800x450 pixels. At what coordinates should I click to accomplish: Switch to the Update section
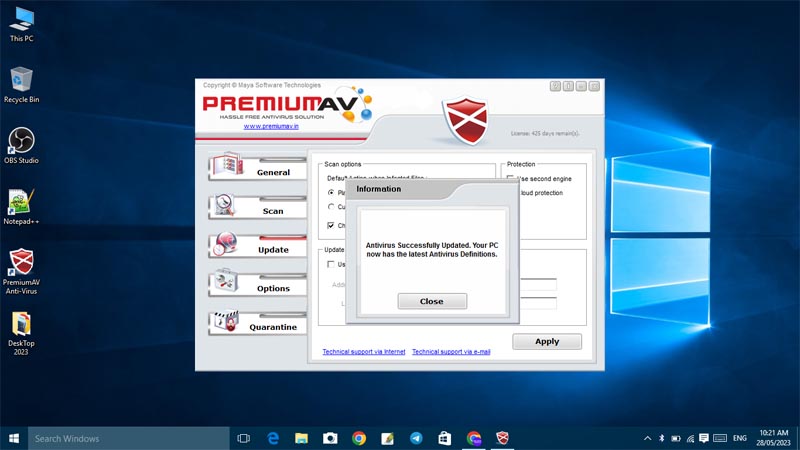[x=258, y=245]
